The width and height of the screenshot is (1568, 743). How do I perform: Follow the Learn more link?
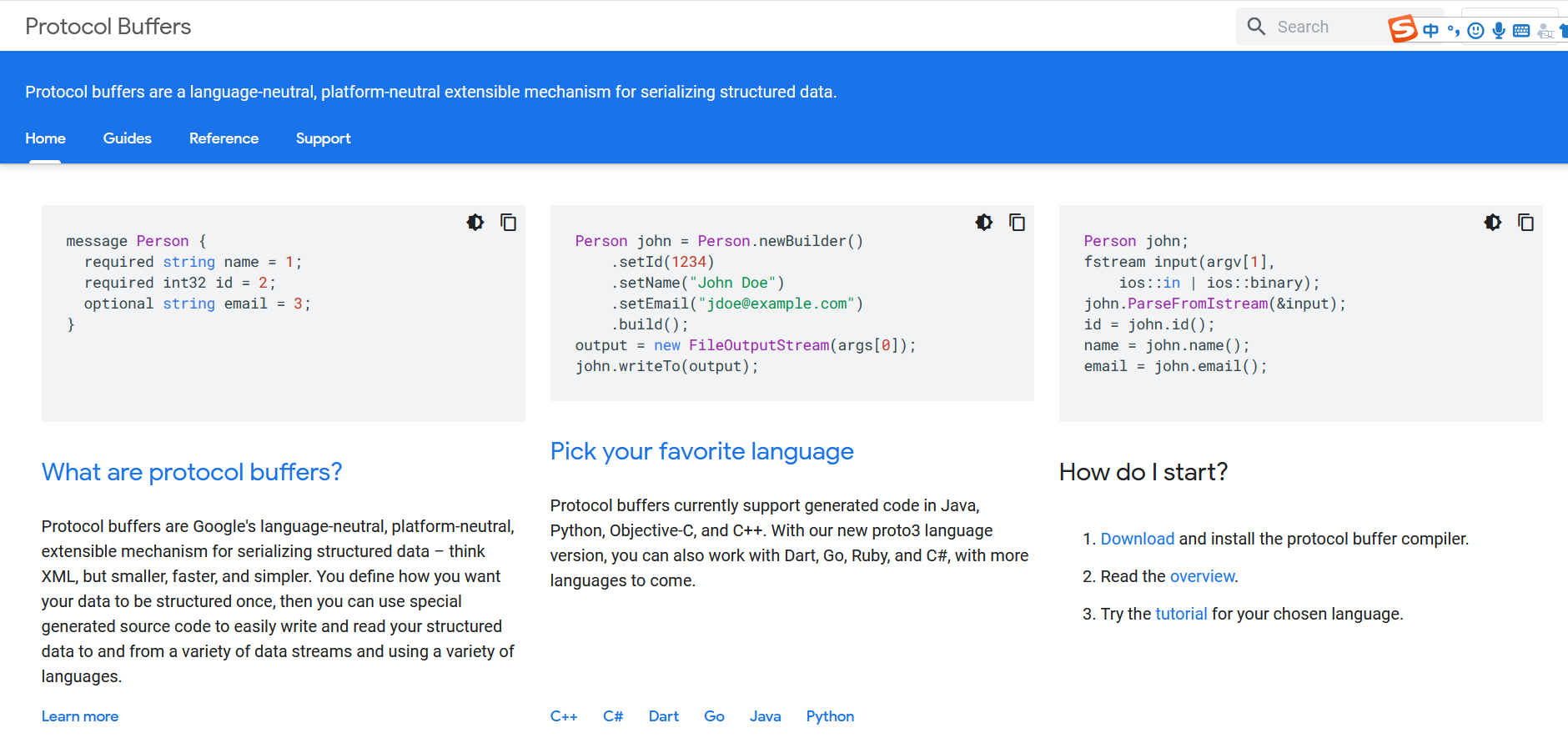pyautogui.click(x=80, y=716)
